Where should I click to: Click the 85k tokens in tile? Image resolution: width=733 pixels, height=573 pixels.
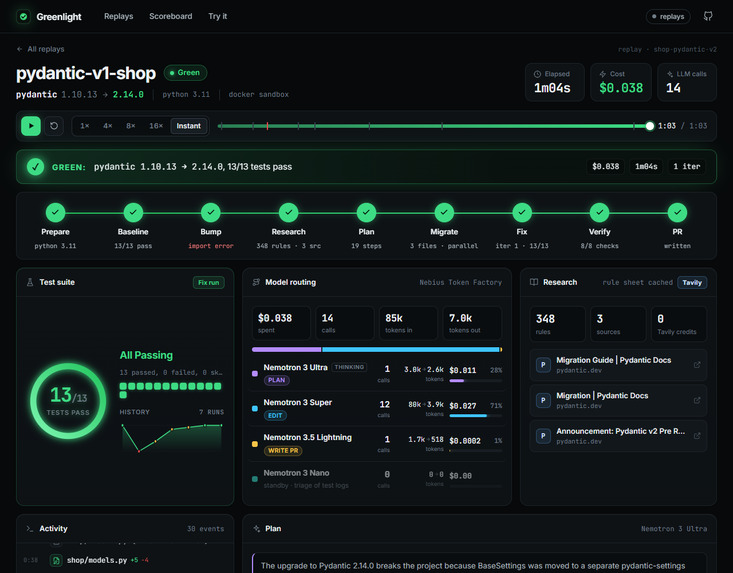(x=408, y=322)
